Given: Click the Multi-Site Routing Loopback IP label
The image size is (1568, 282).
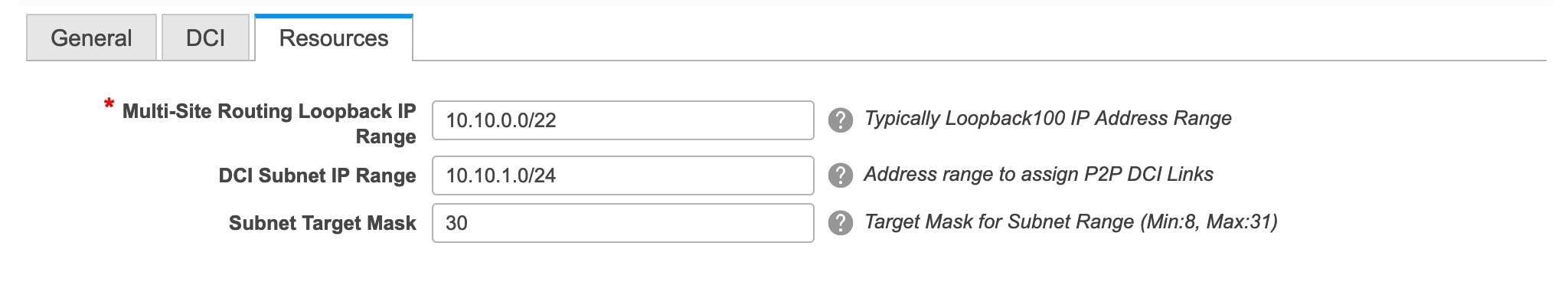Looking at the screenshot, I should click(269, 111).
